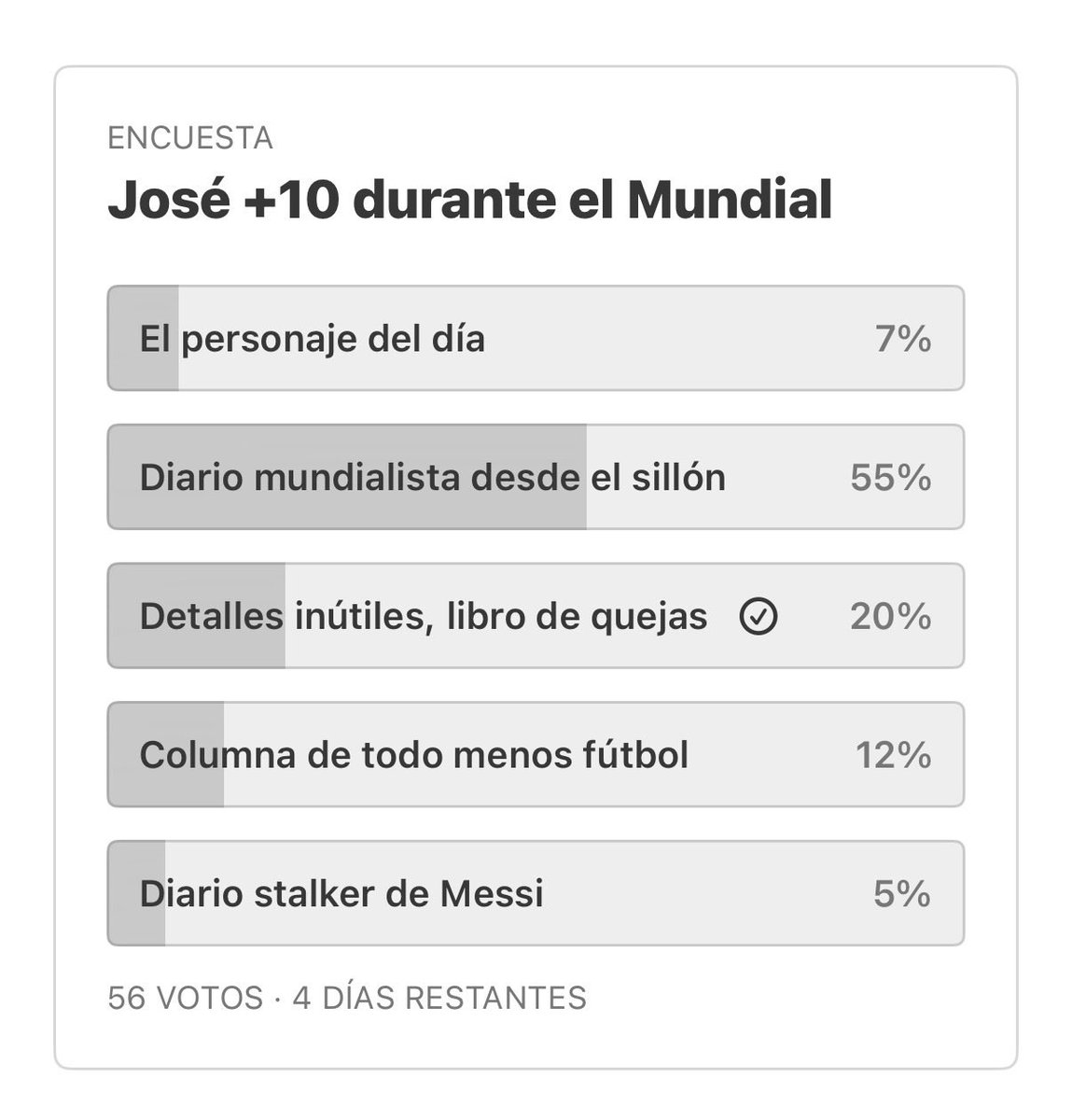The image size is (1072, 1120).
Task: Click the 20% result percentage
Action: pyautogui.click(x=891, y=617)
